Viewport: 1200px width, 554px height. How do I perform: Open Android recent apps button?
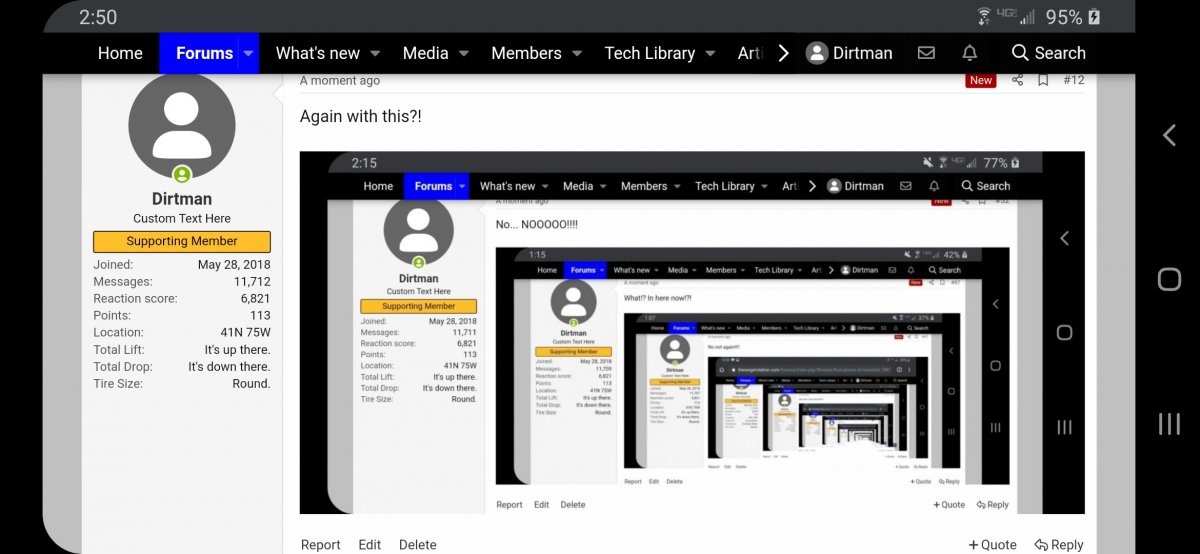point(1169,423)
